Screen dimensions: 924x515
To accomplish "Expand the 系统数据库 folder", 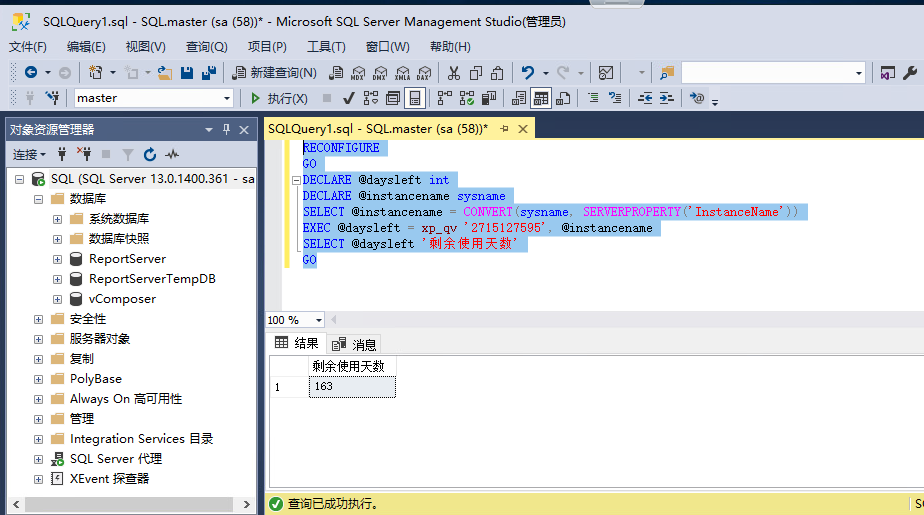I will [x=57, y=219].
